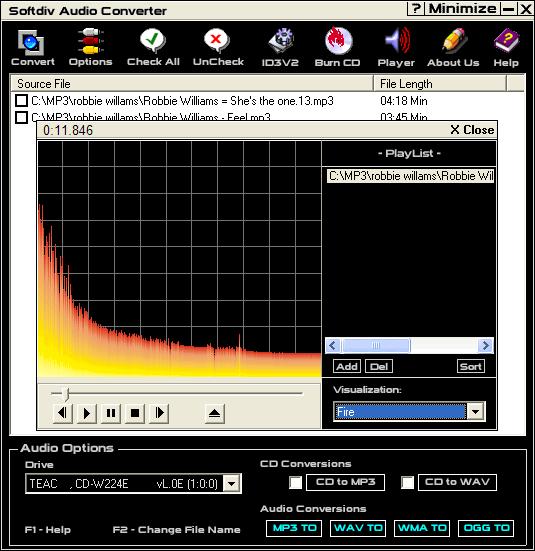Screen dimensions: 535x551
Task: Skip to next track
Action: (159, 413)
